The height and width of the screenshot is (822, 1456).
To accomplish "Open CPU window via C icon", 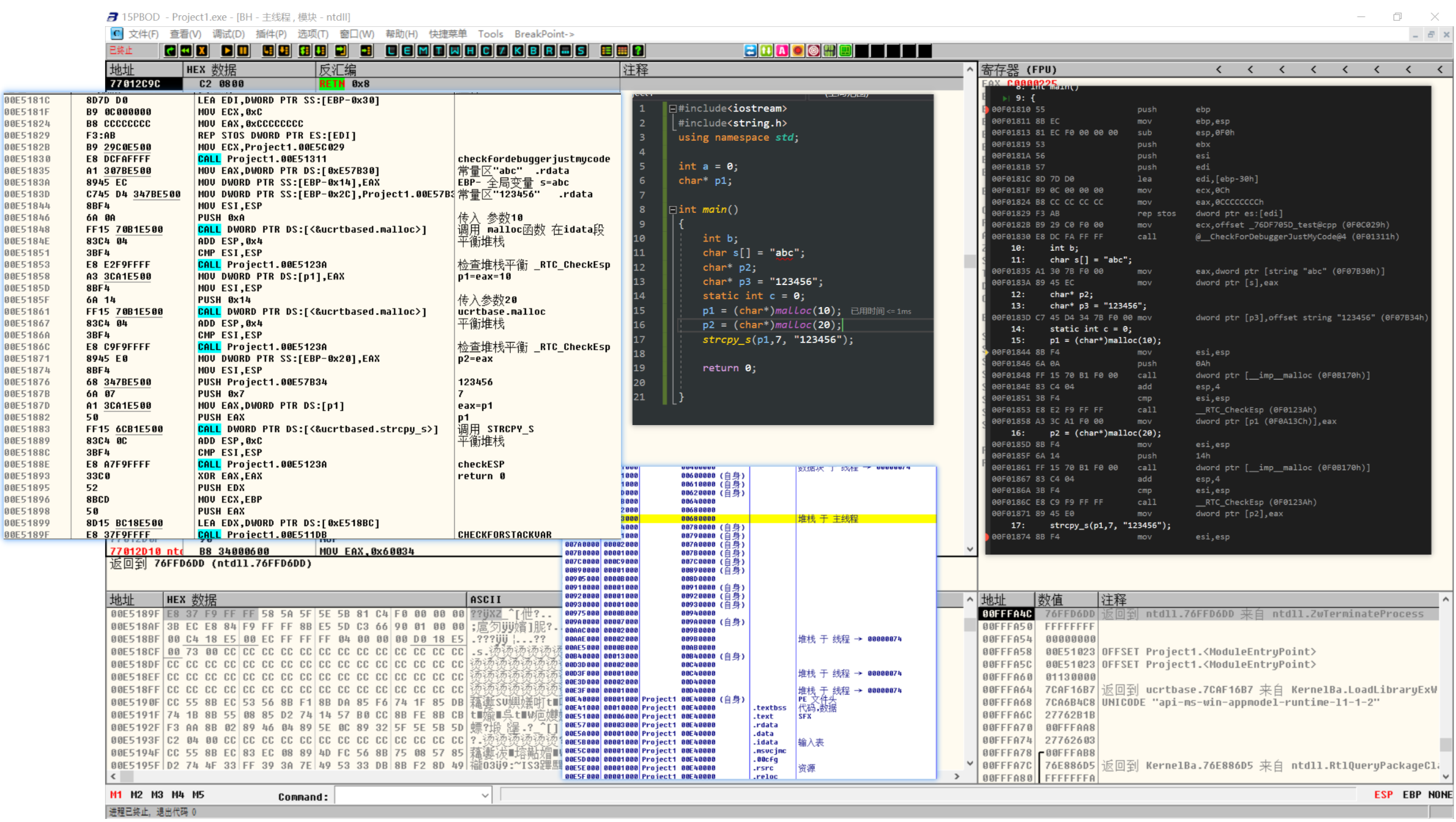I will coord(486,51).
